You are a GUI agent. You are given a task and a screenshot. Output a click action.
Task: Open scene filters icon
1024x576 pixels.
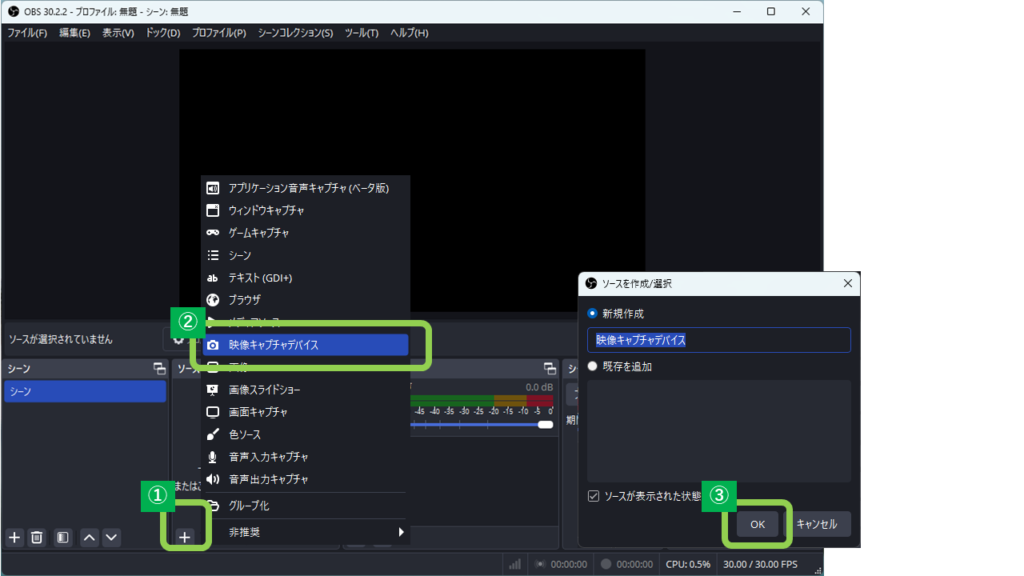(63, 537)
